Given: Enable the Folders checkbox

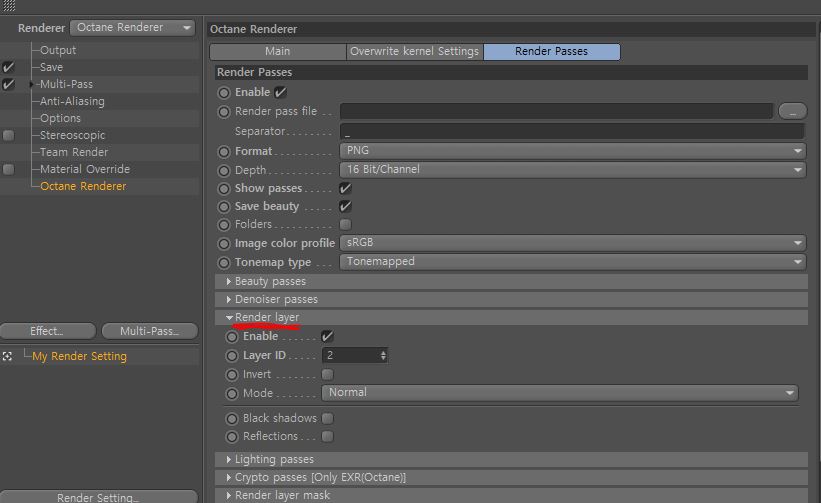Looking at the screenshot, I should click(x=345, y=225).
